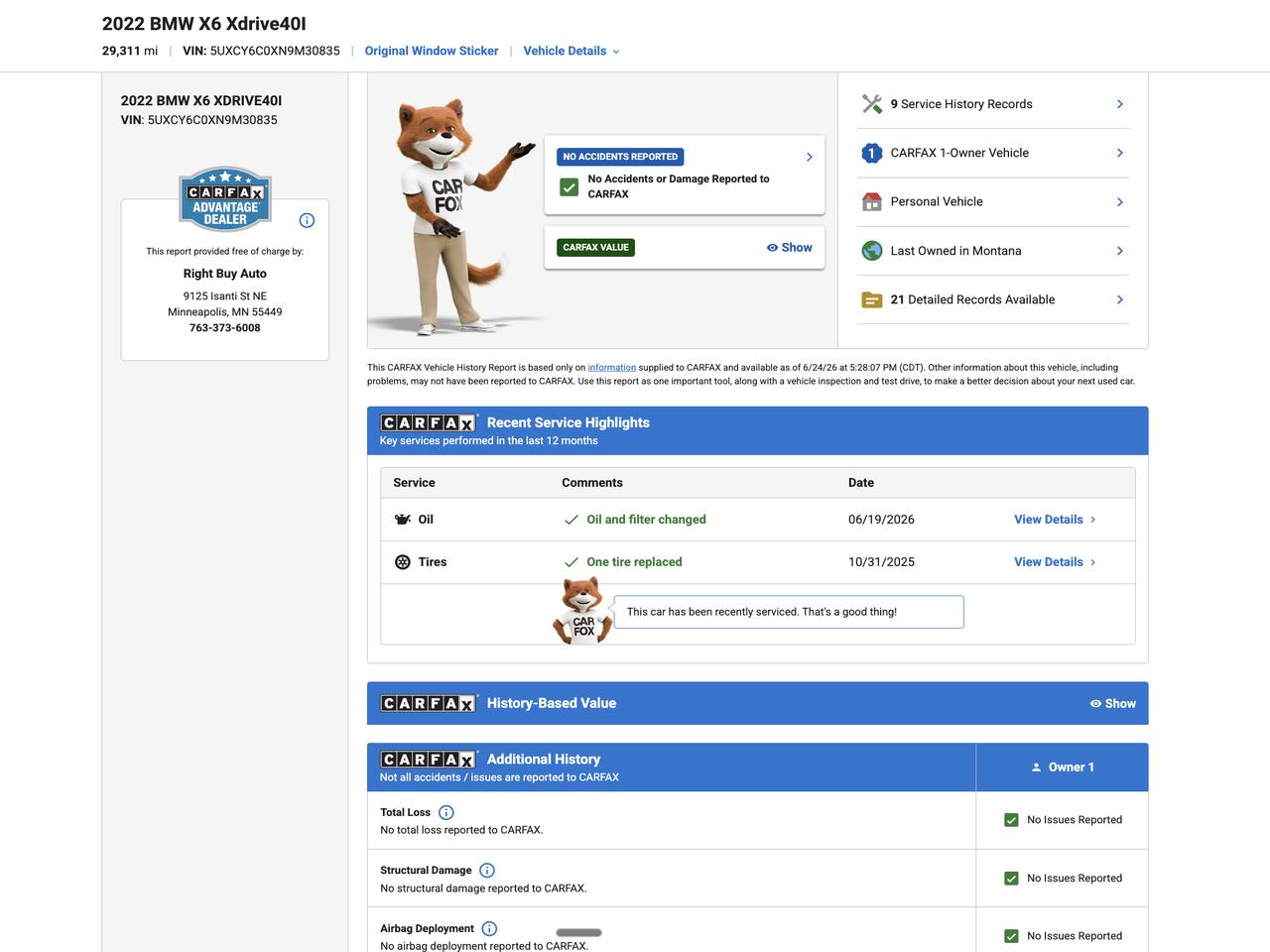
Task: Click the VIN in the page header
Action: click(x=261, y=52)
